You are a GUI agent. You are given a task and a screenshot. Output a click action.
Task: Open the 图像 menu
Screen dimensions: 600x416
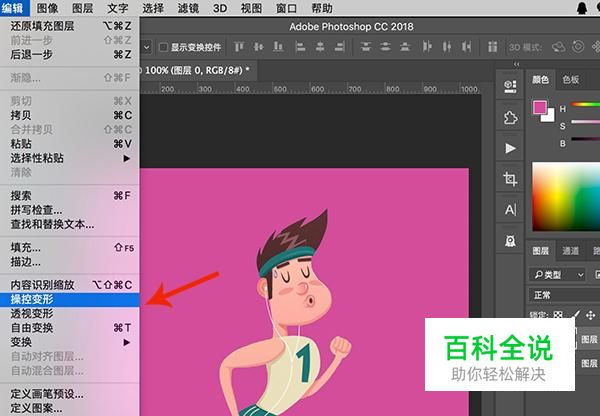pos(47,8)
